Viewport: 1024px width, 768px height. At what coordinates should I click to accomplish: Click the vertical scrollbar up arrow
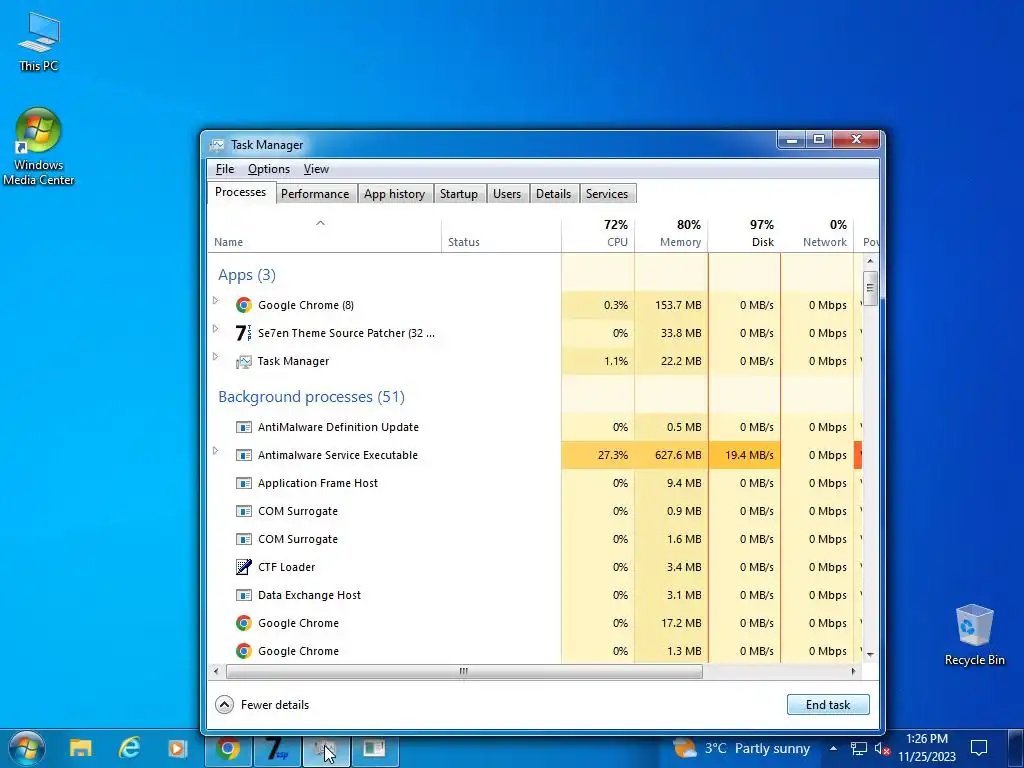[x=870, y=261]
